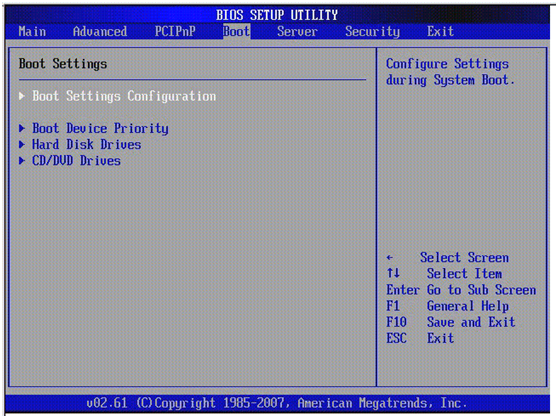Expand the CD/DVD Drives arrow
558x418 pixels.
pyautogui.click(x=22, y=161)
